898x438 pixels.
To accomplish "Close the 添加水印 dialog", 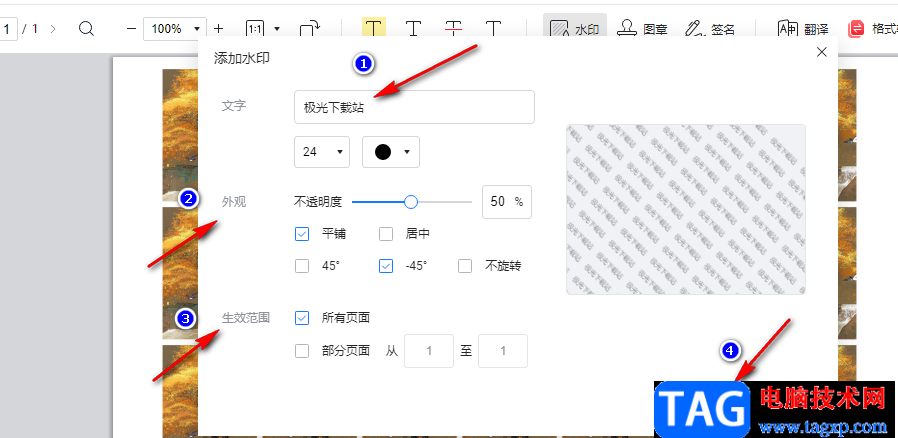I will click(x=822, y=52).
